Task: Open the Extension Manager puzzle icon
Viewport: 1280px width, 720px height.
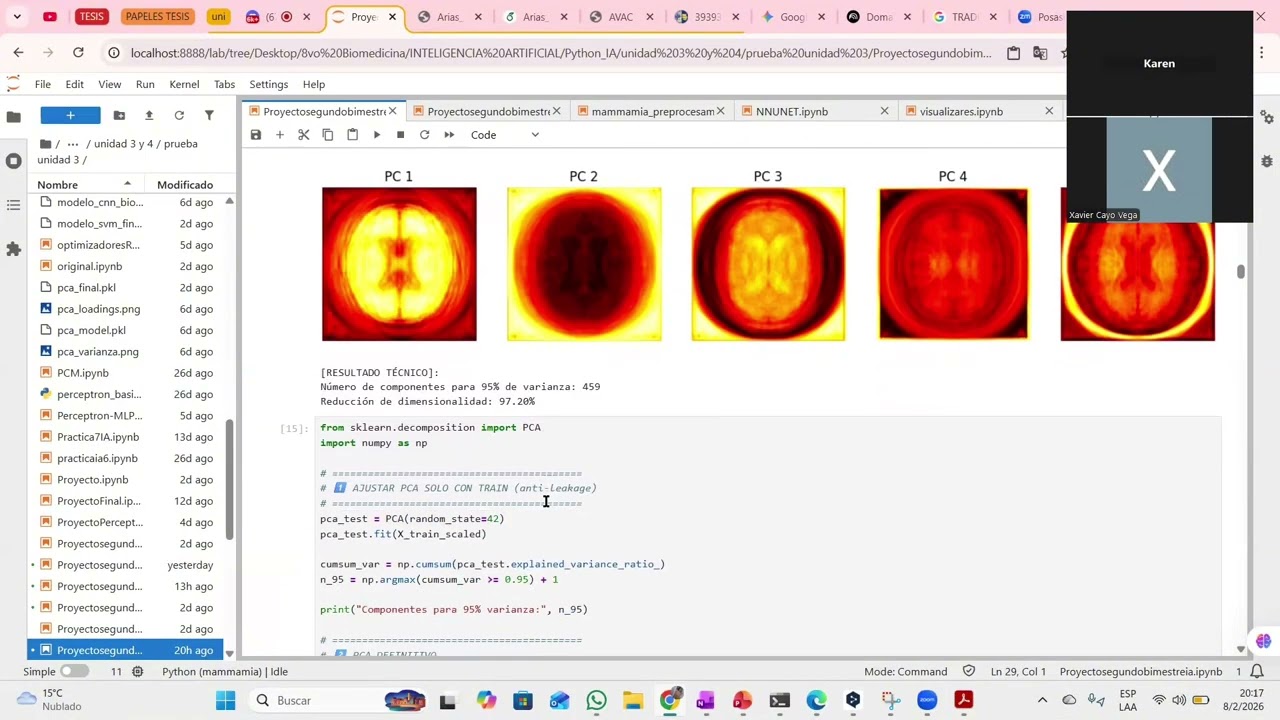Action: (14, 249)
